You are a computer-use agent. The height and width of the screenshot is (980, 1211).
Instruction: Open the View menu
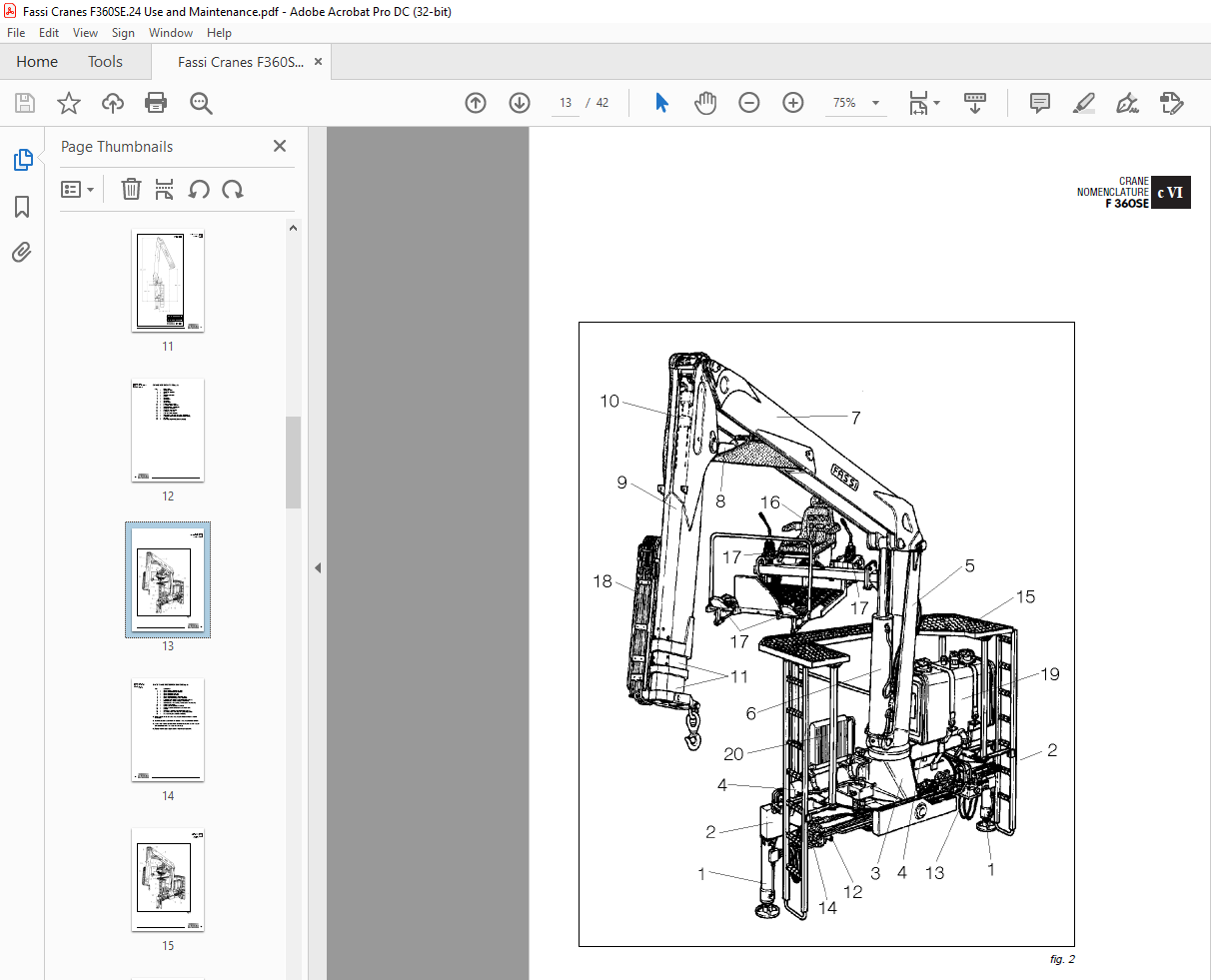(x=86, y=33)
